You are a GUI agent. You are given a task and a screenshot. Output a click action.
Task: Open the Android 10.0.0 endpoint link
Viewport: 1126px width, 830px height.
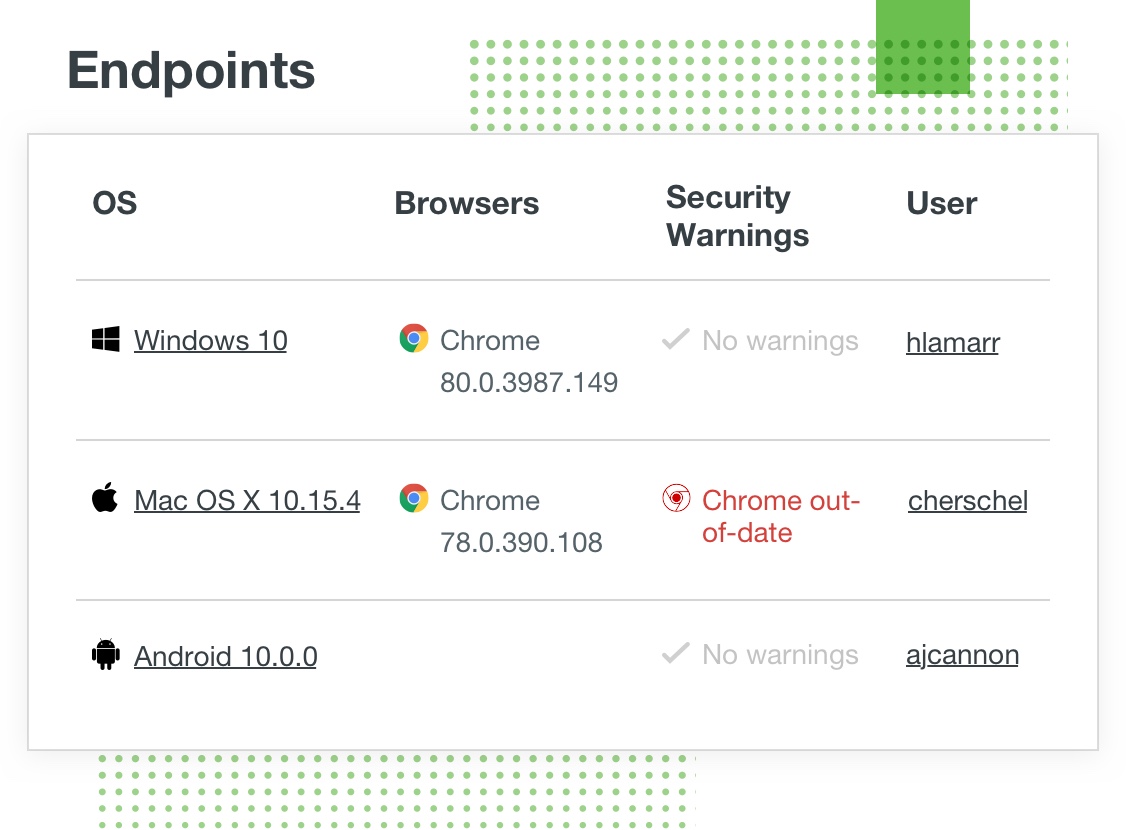(x=225, y=656)
